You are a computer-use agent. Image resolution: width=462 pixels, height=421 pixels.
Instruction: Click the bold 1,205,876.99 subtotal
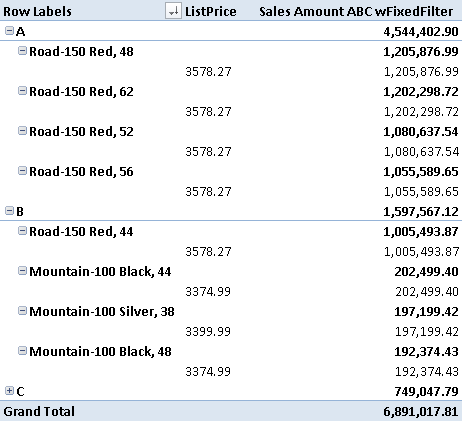click(421, 52)
